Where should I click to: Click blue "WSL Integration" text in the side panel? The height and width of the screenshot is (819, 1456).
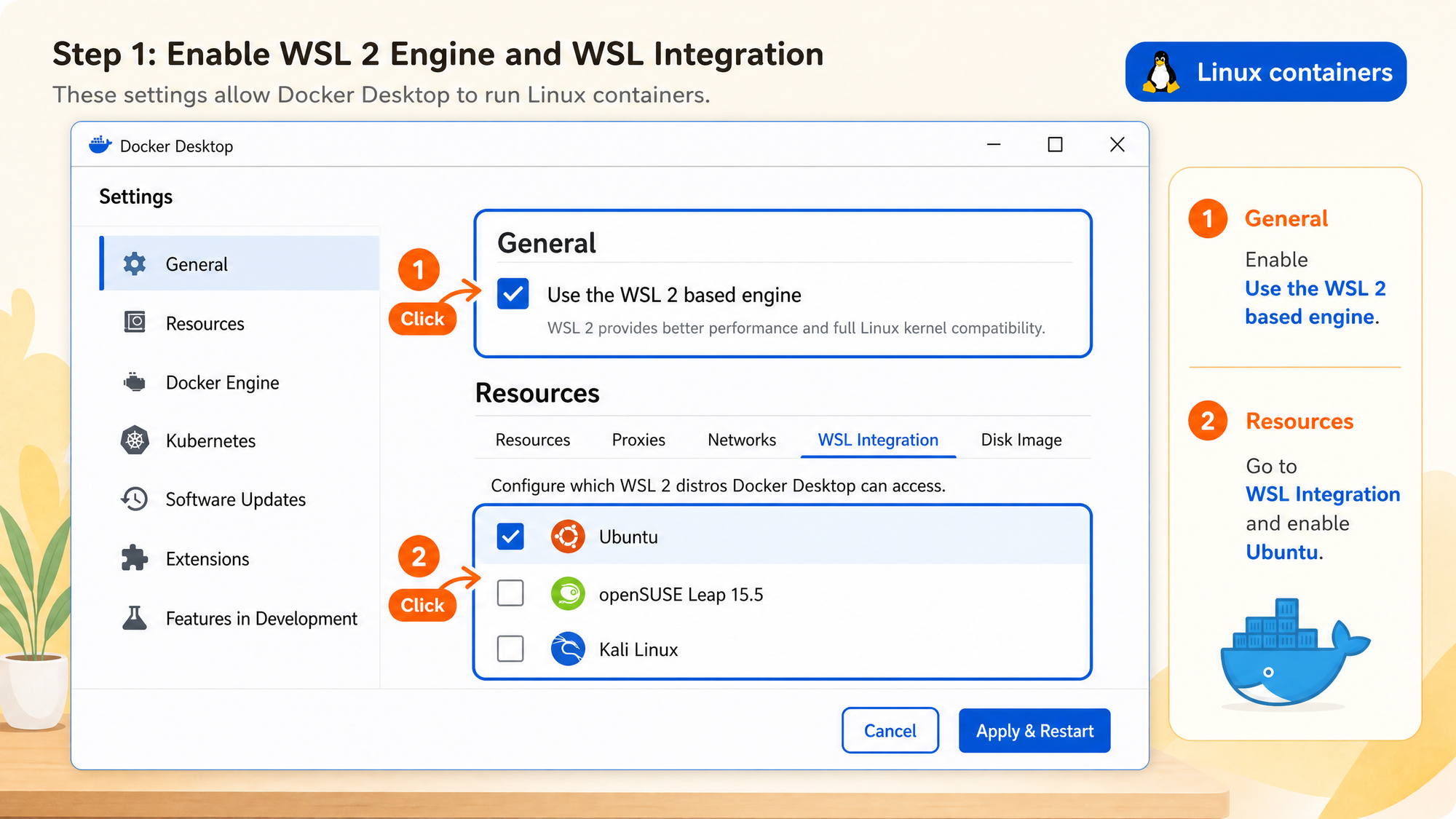click(1323, 494)
